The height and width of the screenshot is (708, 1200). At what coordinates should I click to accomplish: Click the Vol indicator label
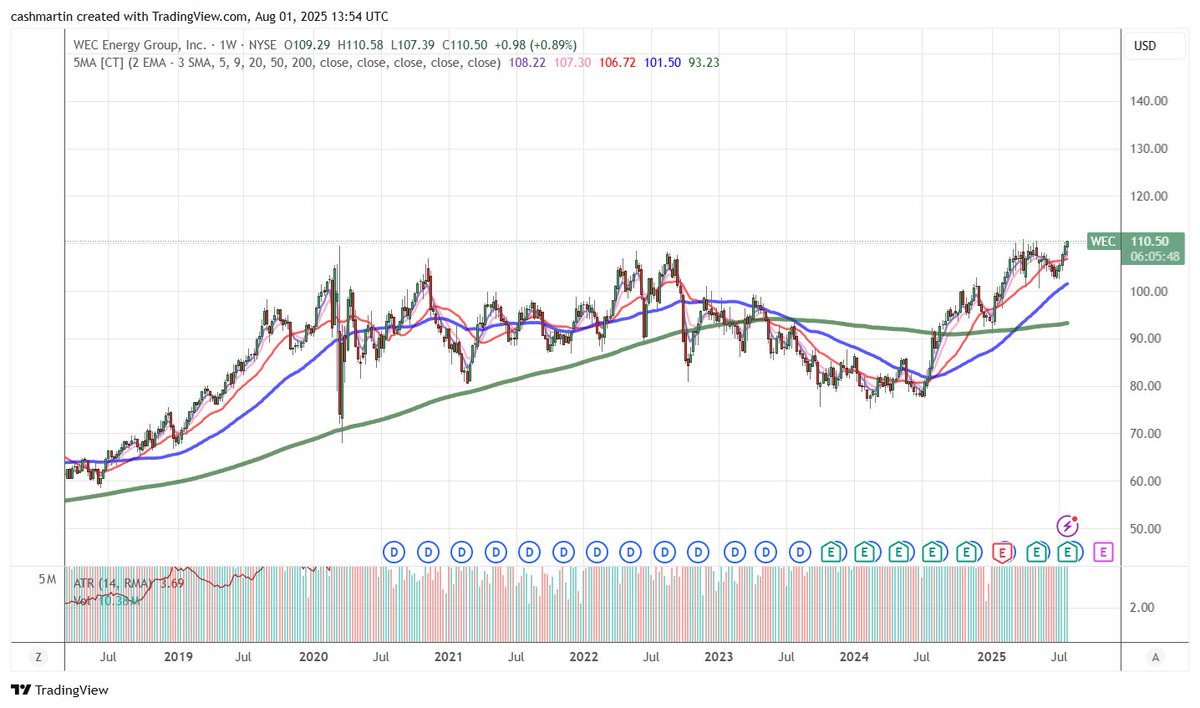pyautogui.click(x=83, y=601)
